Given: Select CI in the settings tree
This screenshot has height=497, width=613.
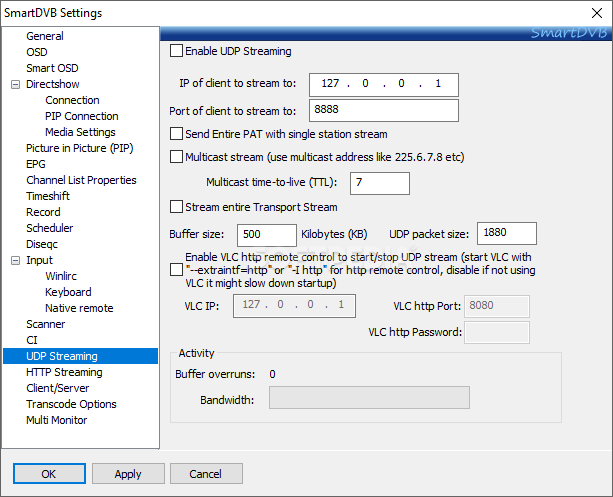Looking at the screenshot, I should tap(32, 340).
